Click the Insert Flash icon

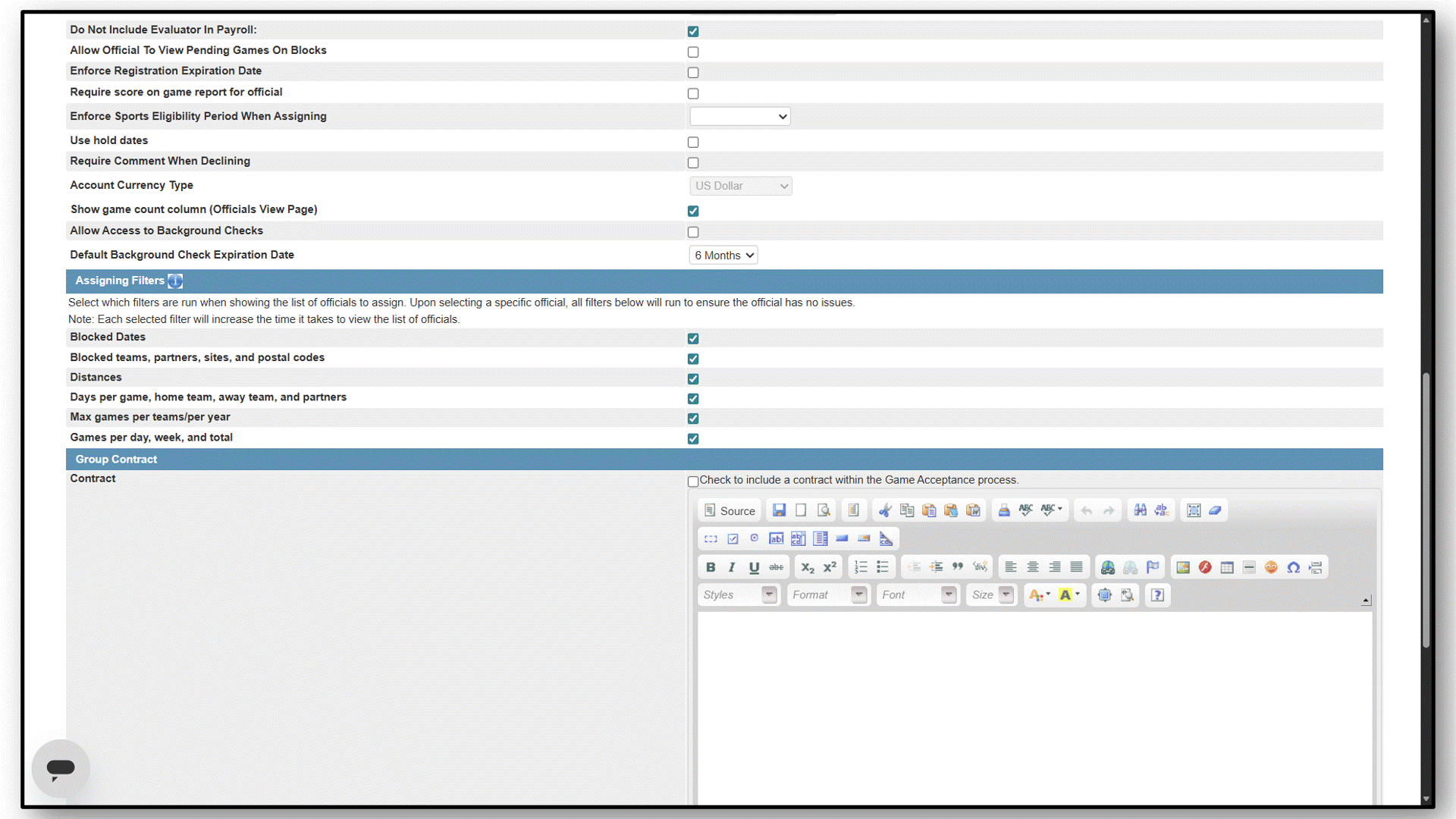point(1205,567)
